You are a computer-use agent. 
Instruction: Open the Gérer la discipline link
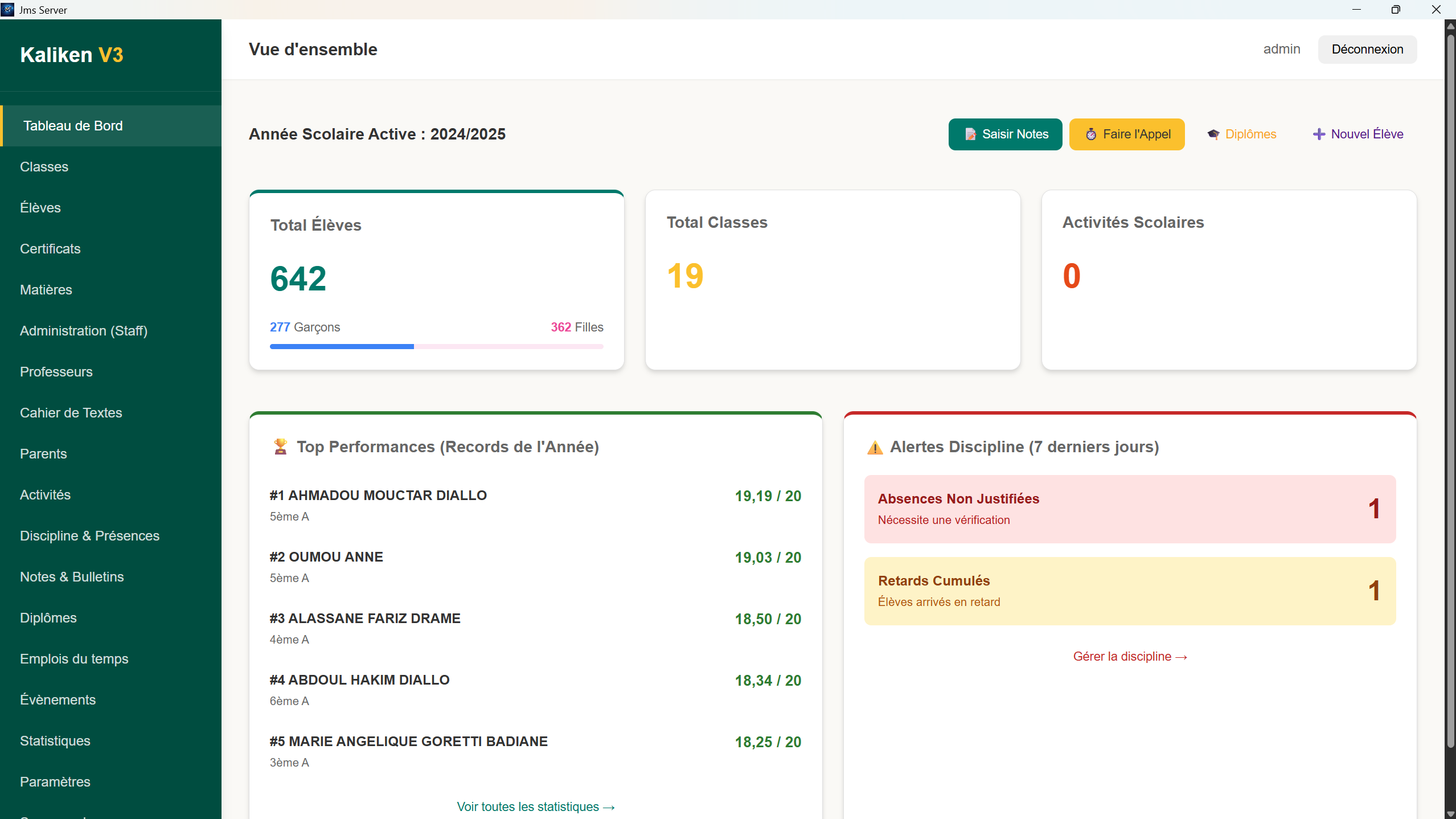[1130, 657]
